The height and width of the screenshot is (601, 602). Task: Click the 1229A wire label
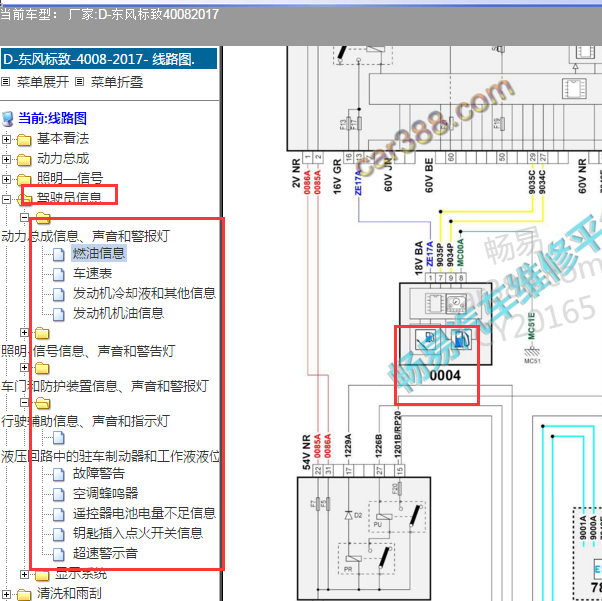click(348, 445)
